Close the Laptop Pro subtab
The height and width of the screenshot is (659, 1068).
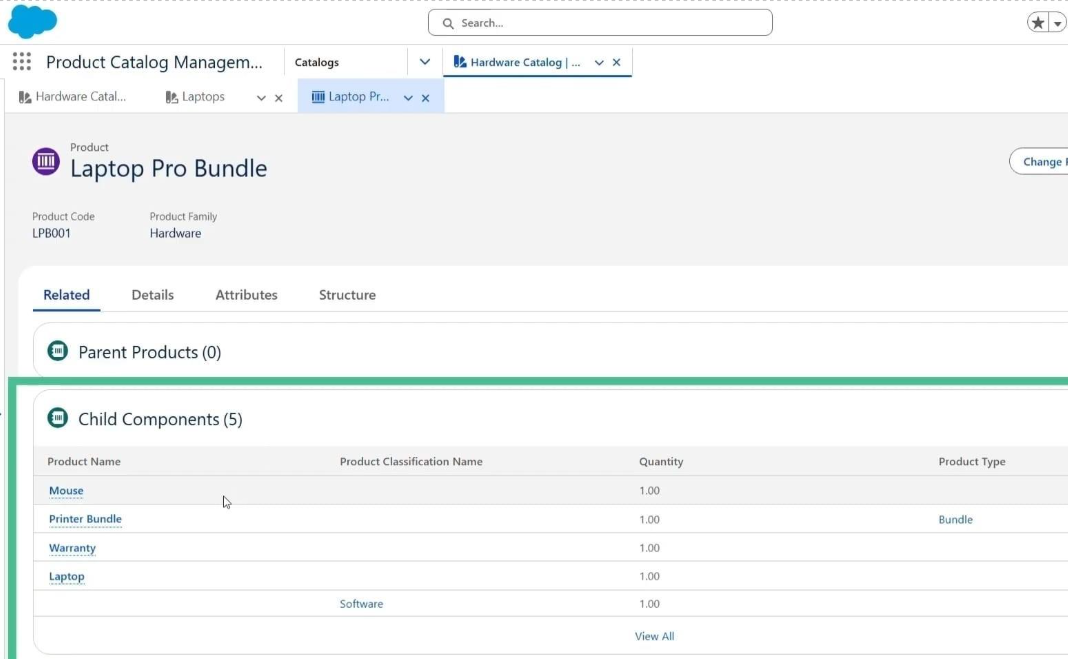(x=426, y=98)
